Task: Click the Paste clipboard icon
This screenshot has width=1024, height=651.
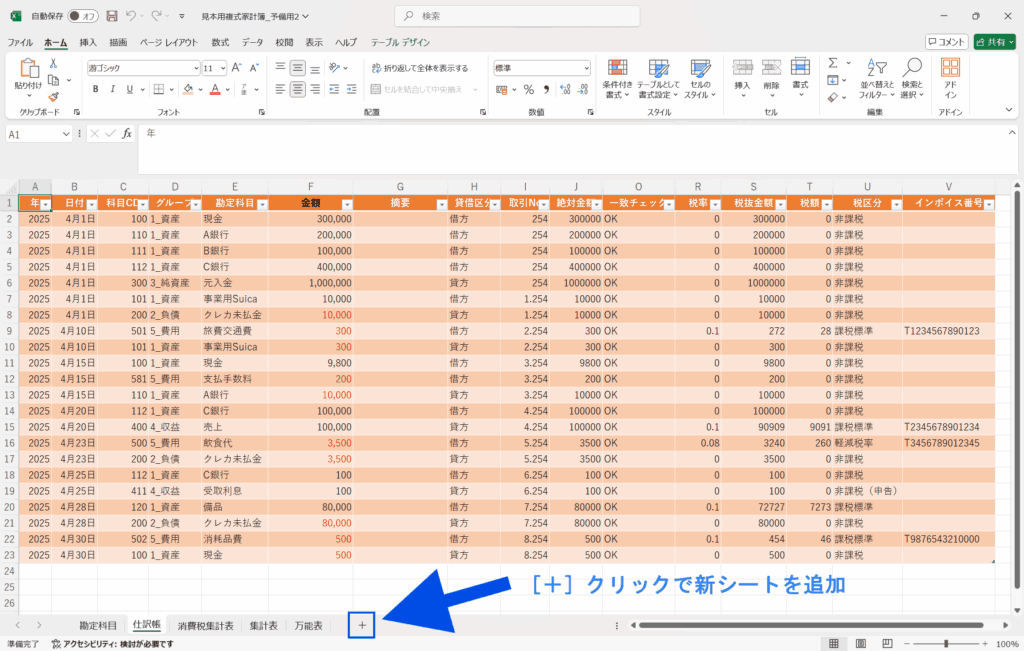Action: [x=29, y=69]
